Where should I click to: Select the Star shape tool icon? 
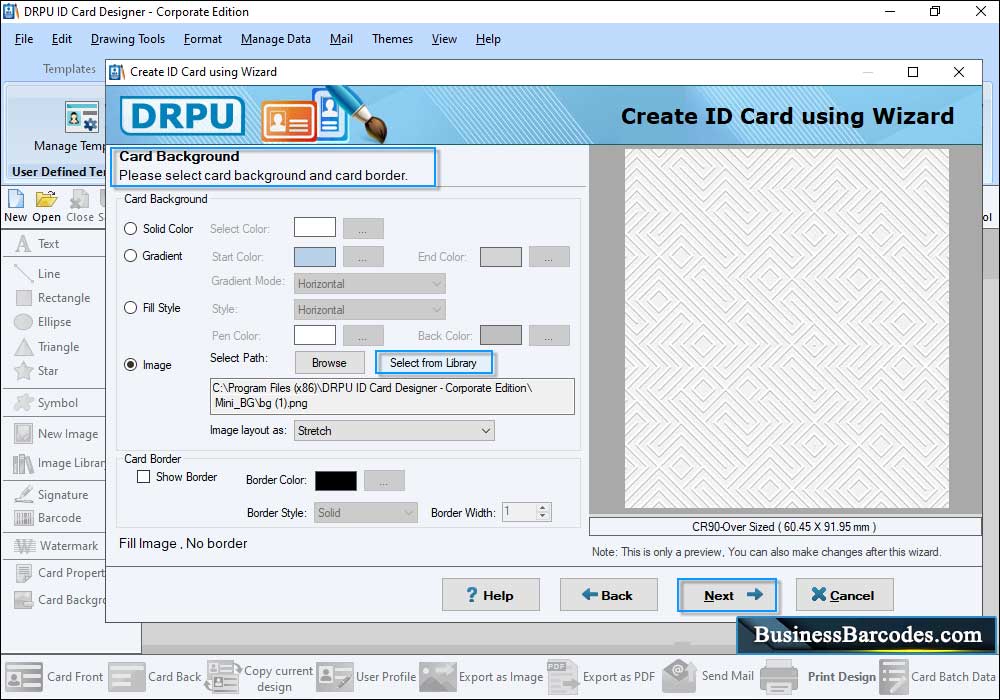23,370
